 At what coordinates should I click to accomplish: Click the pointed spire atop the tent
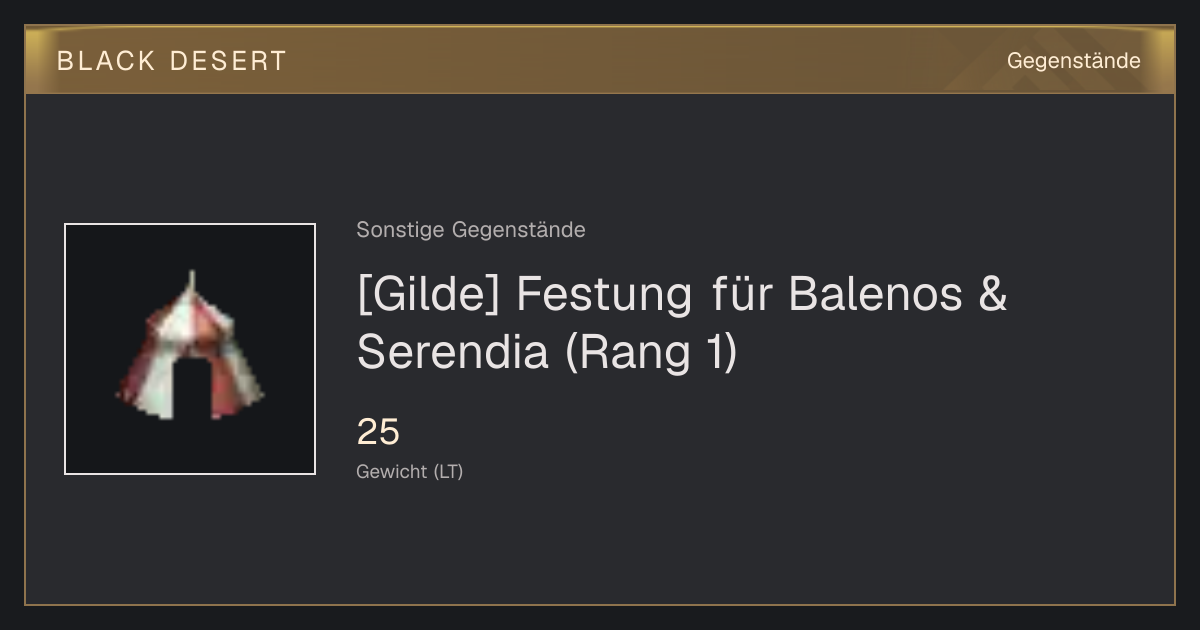(191, 280)
